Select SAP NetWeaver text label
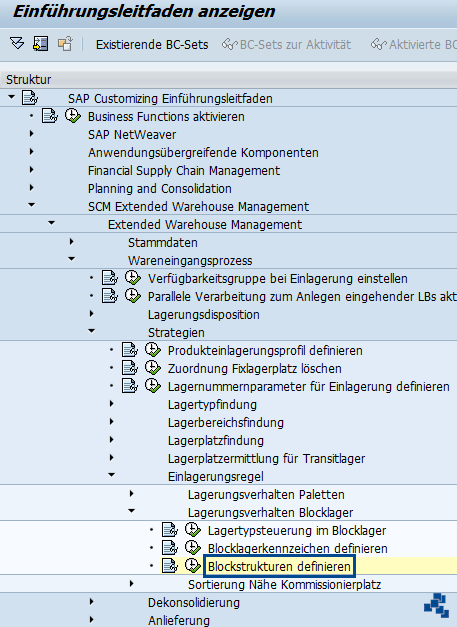This screenshot has height=627, width=457. click(132, 135)
